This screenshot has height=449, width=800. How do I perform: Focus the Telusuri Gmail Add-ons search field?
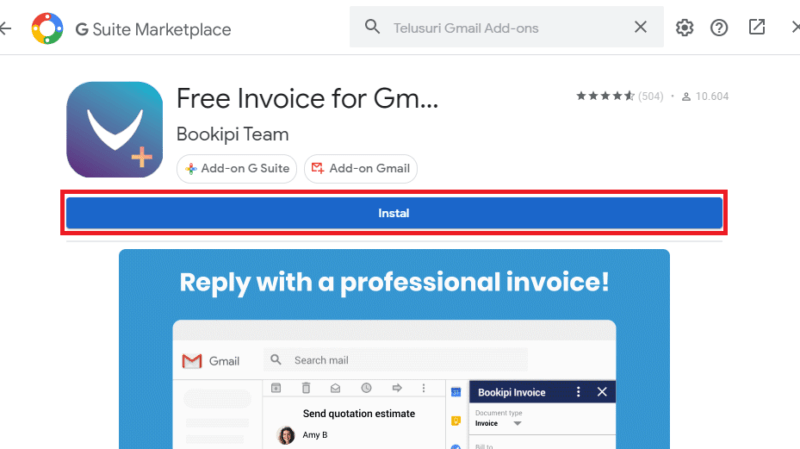(506, 27)
